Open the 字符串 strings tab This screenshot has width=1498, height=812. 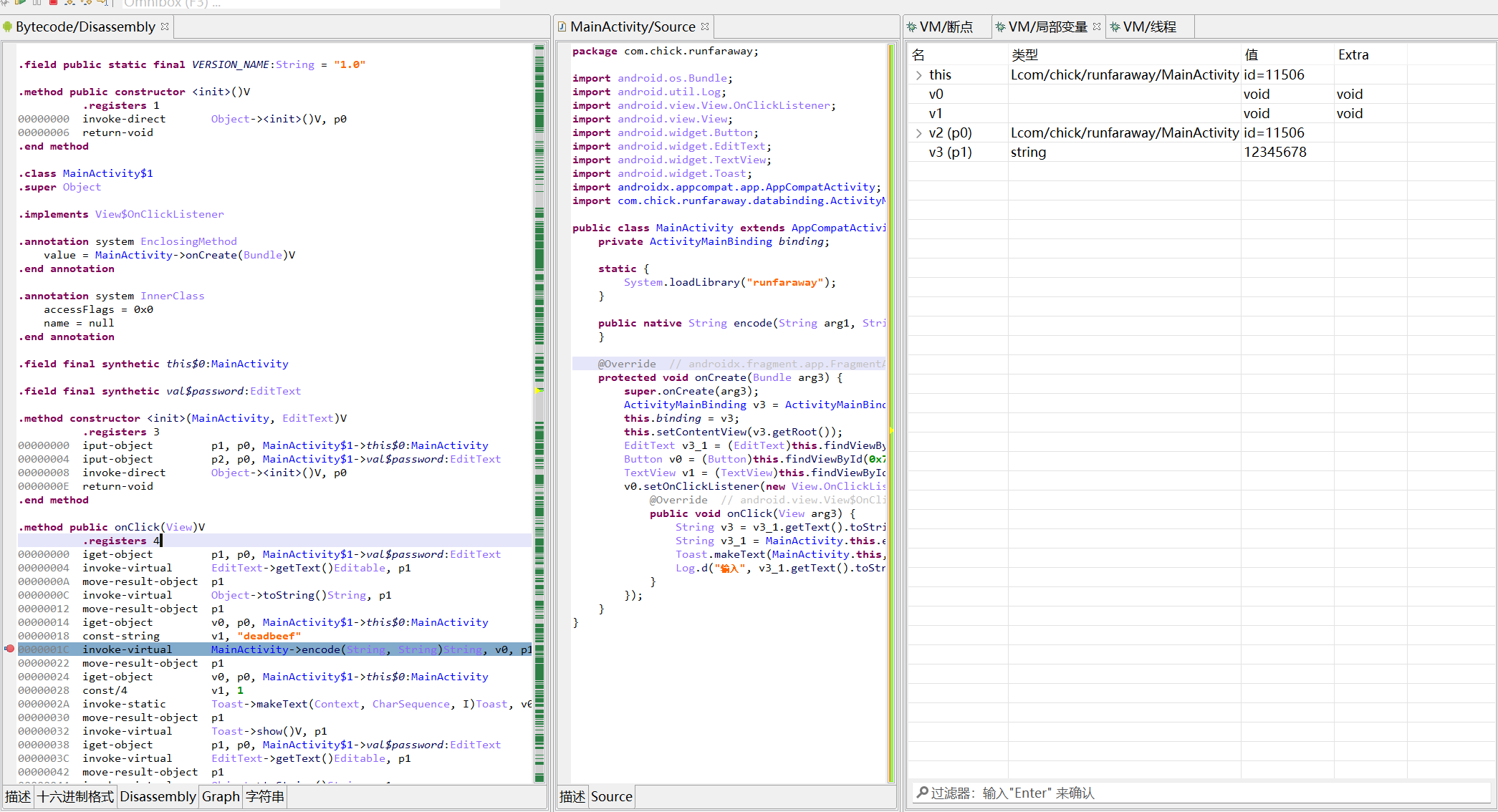pyautogui.click(x=265, y=796)
